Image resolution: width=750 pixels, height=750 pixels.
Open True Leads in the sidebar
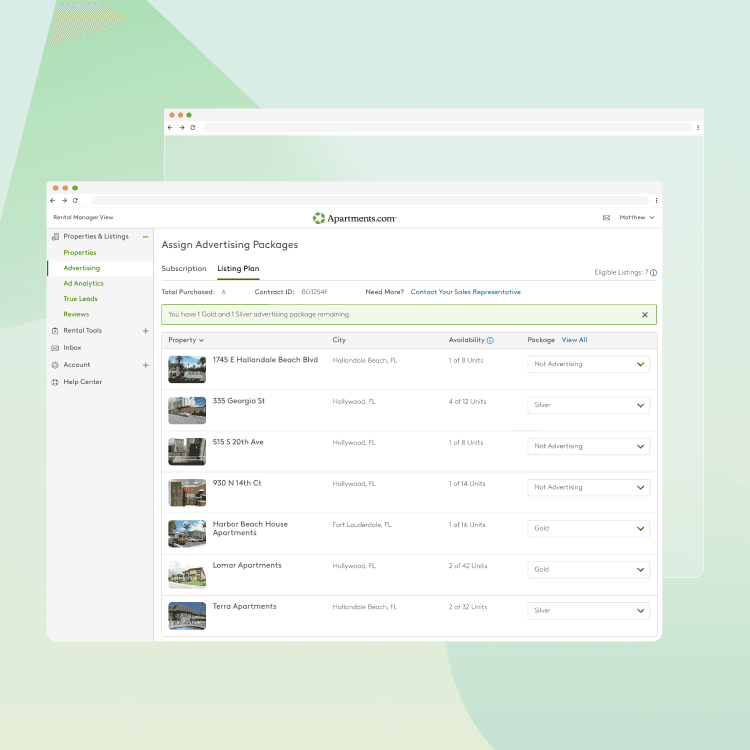click(x=80, y=298)
